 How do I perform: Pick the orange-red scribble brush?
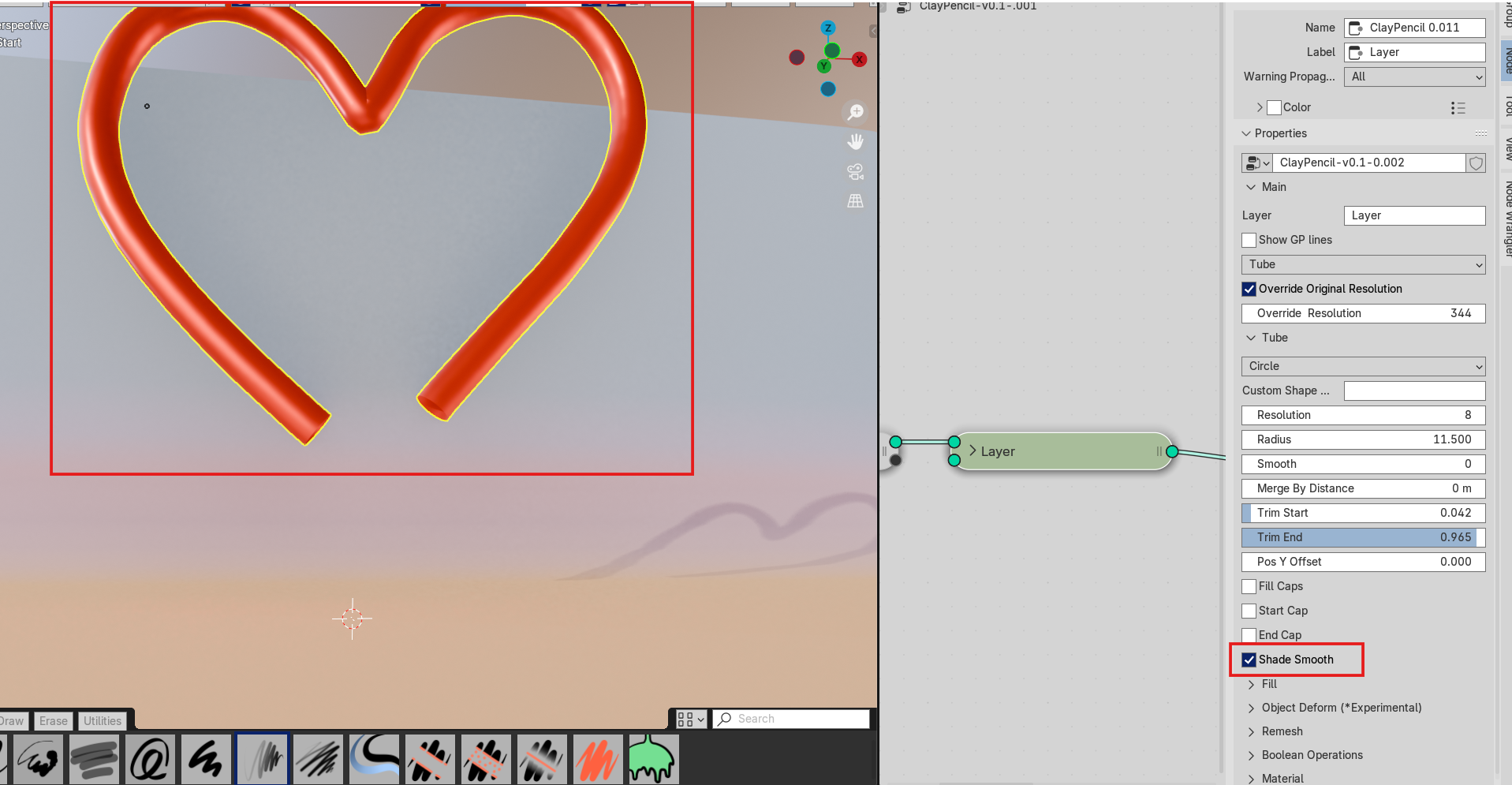click(x=599, y=760)
